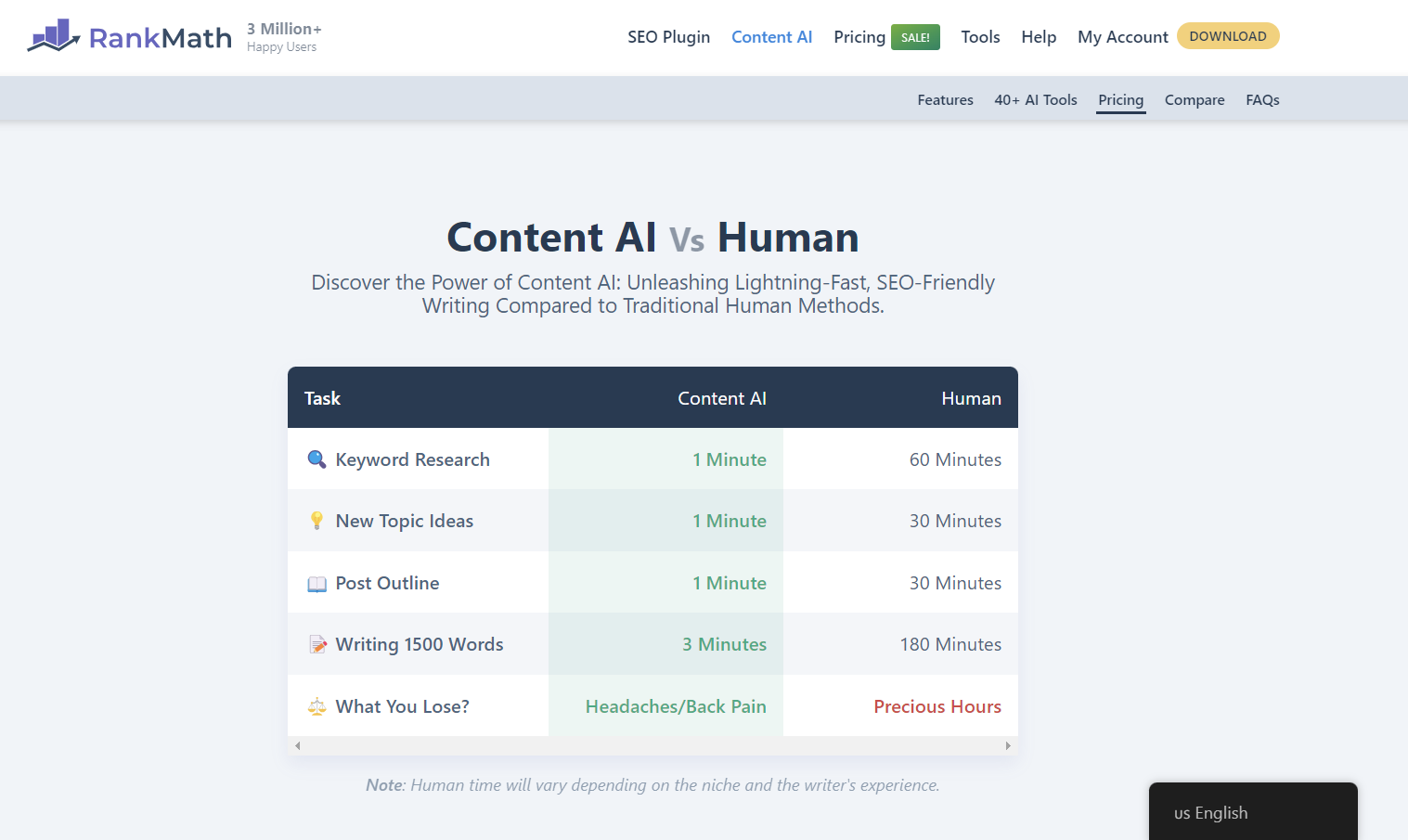Click the 3 Million+ Happy Users text
The image size is (1408, 840).
(284, 37)
